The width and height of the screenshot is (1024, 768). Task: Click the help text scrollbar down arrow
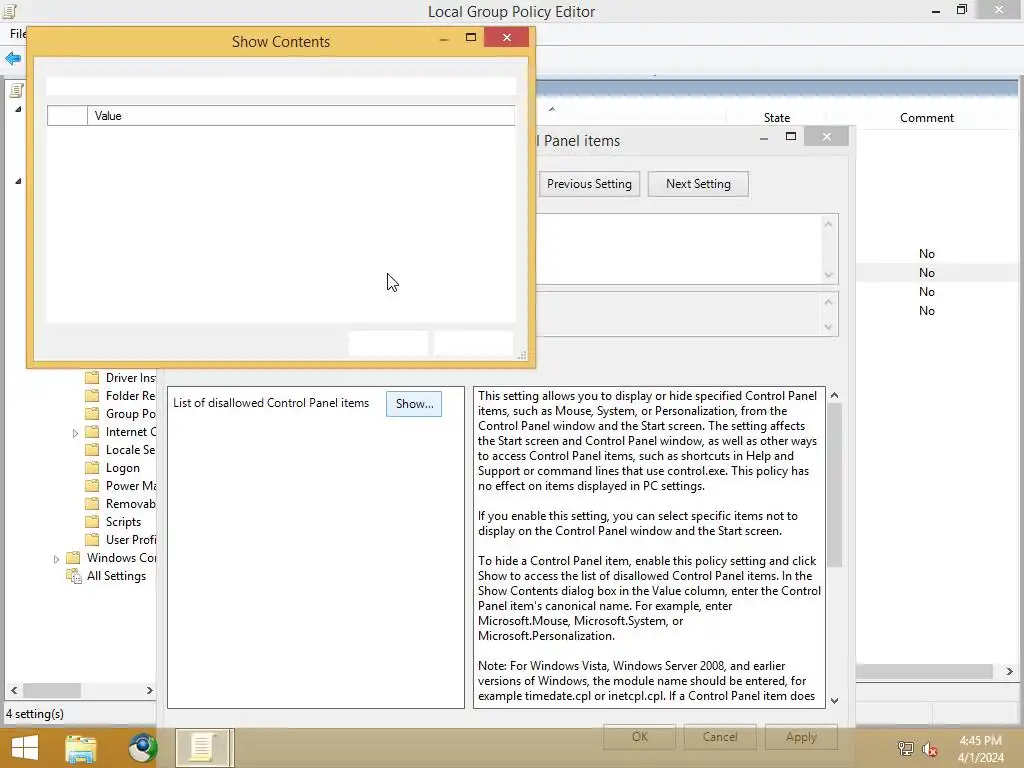pos(834,700)
